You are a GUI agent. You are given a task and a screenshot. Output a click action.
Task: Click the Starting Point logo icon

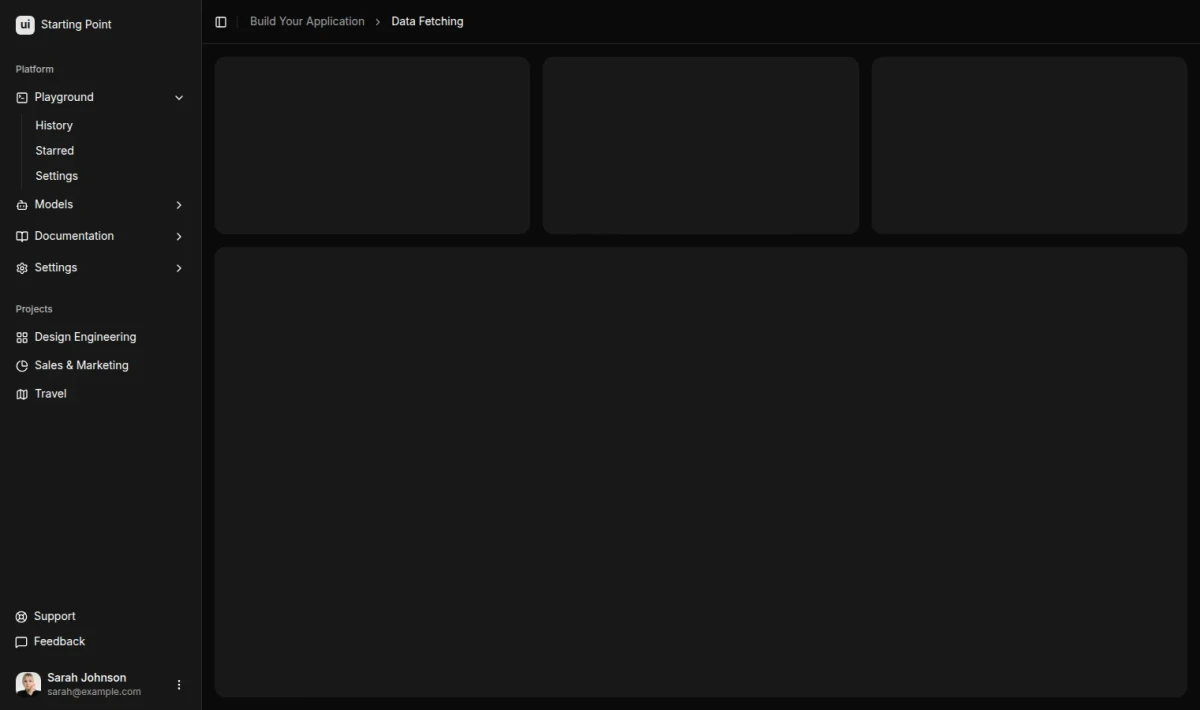tap(25, 24)
